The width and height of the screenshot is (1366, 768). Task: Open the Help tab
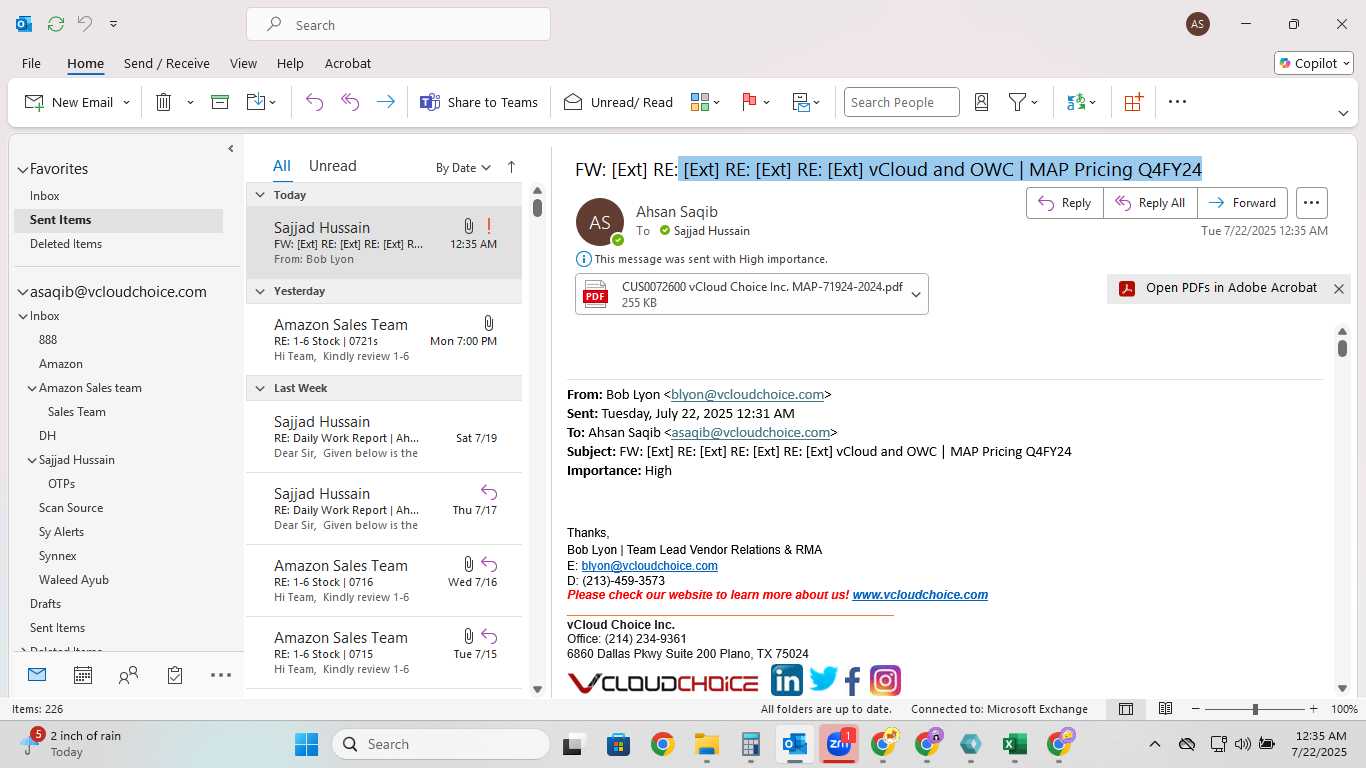click(290, 63)
